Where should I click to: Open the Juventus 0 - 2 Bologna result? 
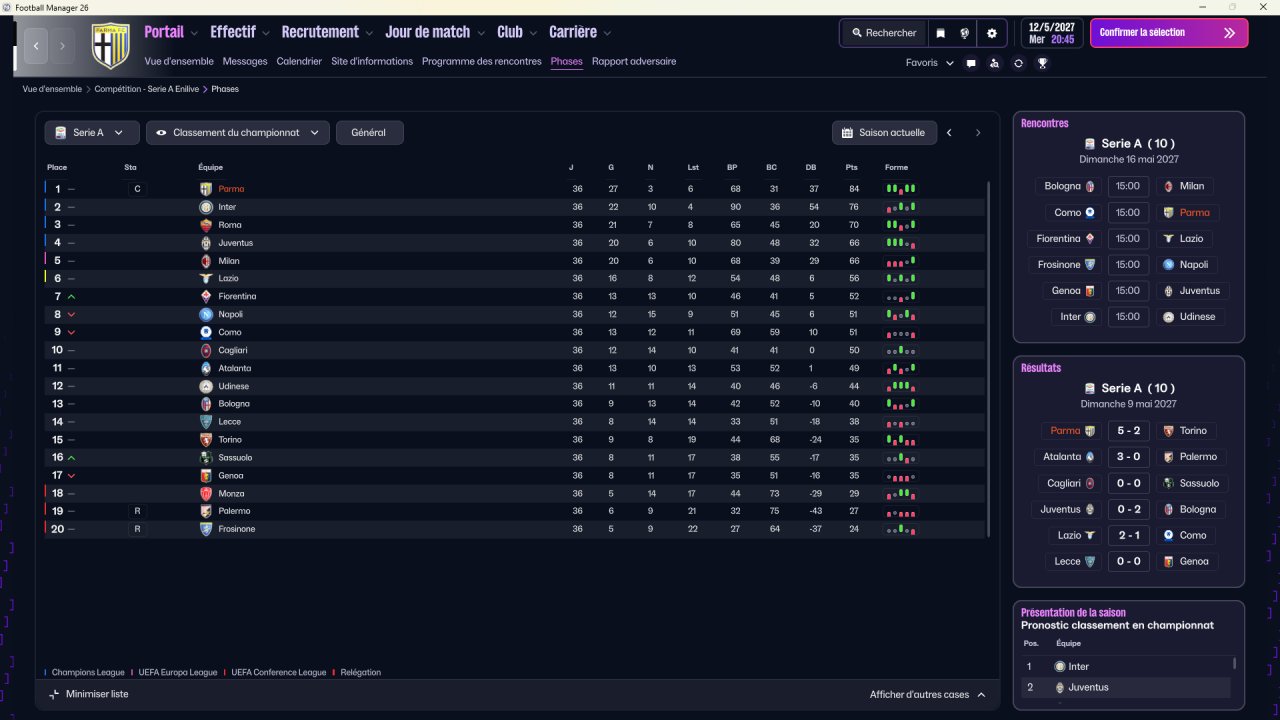tap(1128, 510)
